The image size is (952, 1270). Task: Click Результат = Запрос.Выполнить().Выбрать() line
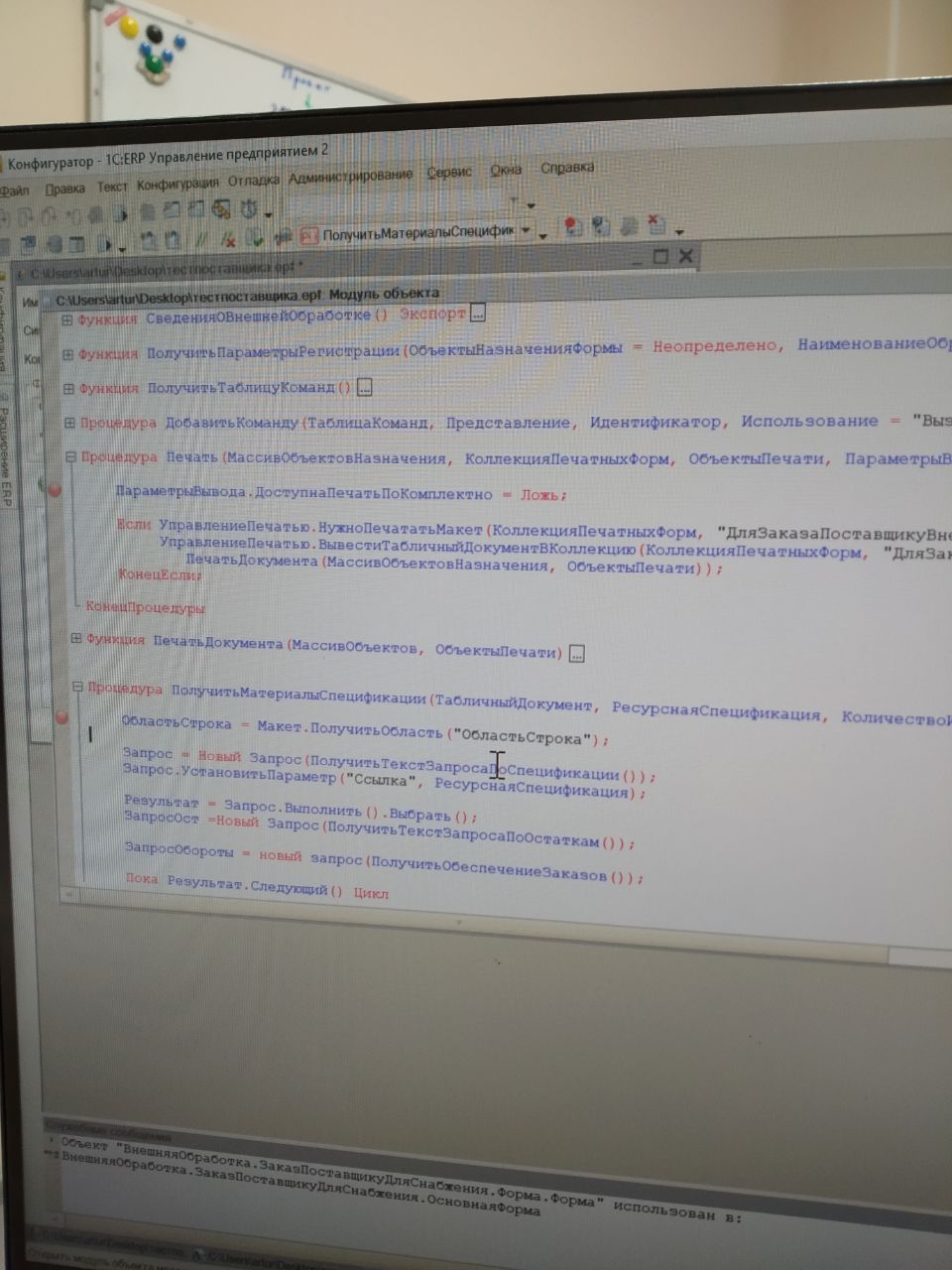301,808
